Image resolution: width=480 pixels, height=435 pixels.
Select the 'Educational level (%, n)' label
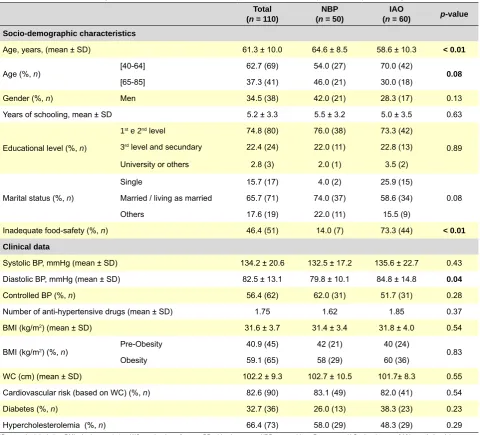(45, 148)
